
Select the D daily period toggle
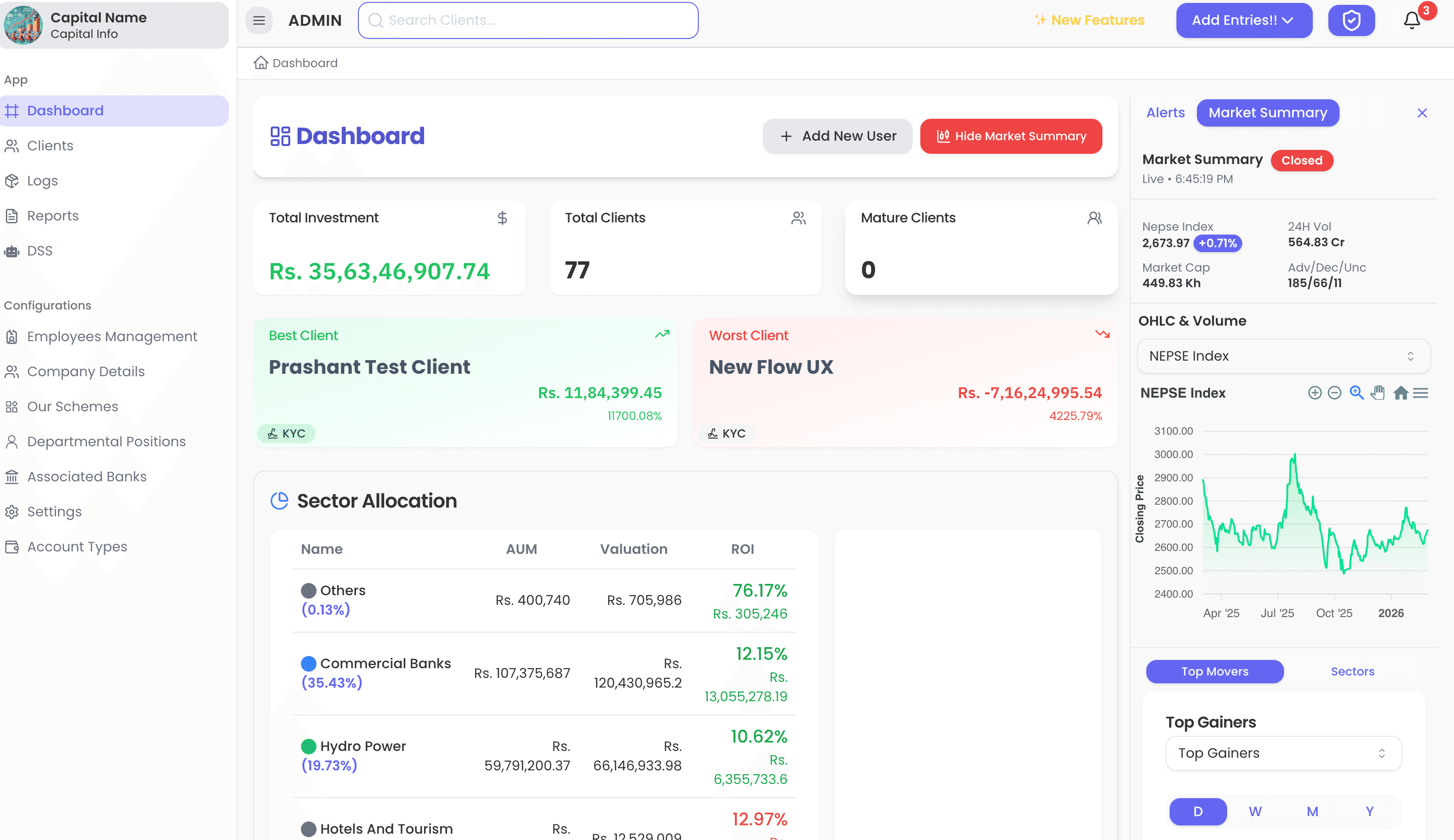1198,811
